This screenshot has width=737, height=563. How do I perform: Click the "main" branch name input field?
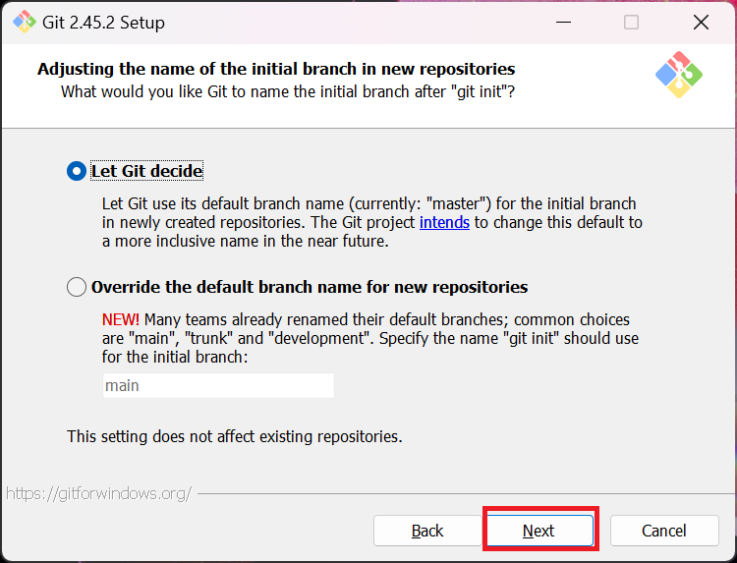click(219, 386)
